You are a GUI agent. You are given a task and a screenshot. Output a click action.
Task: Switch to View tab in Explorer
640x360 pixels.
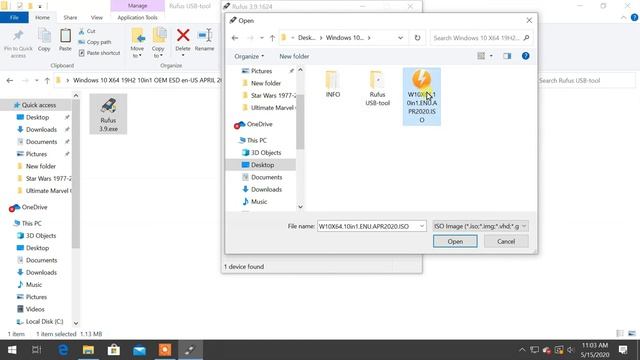tap(97, 18)
